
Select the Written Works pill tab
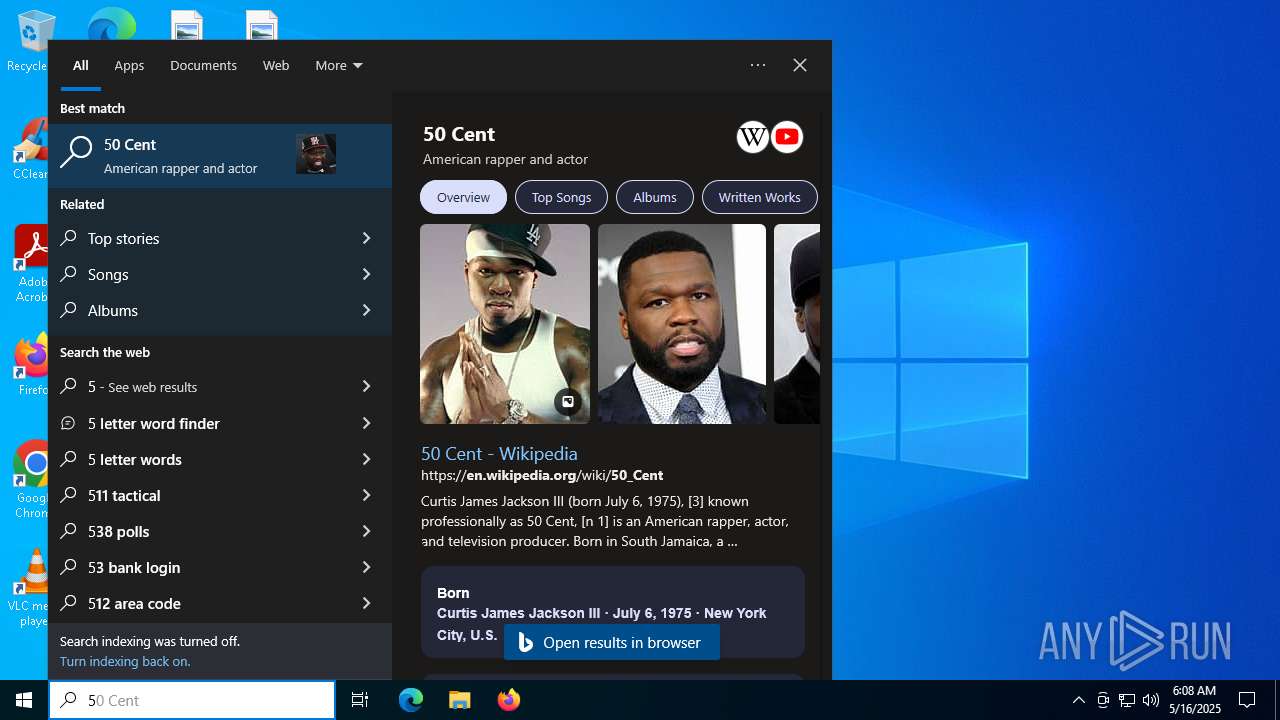coord(760,197)
